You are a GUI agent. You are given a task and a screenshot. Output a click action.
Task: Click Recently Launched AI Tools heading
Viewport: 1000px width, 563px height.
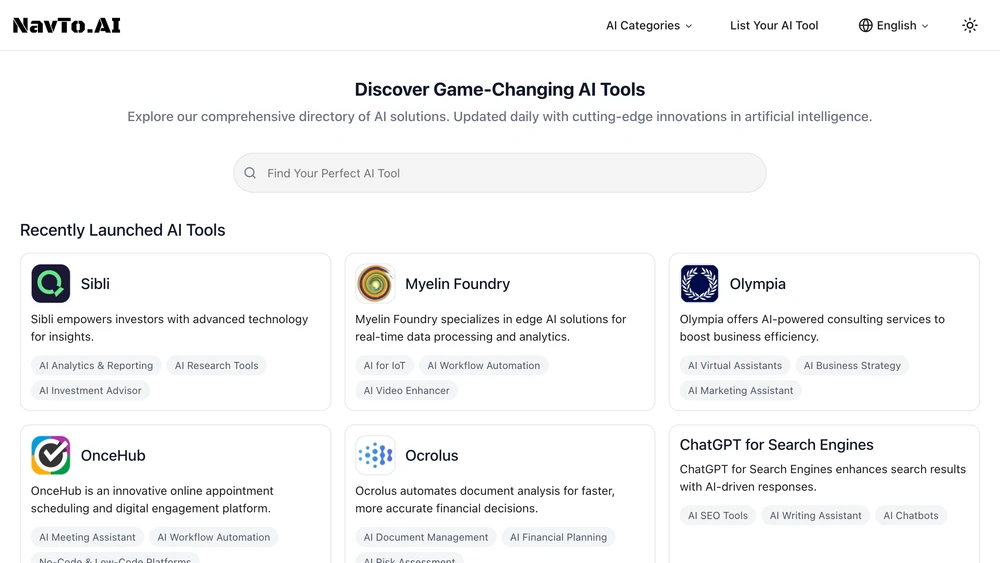(122, 230)
